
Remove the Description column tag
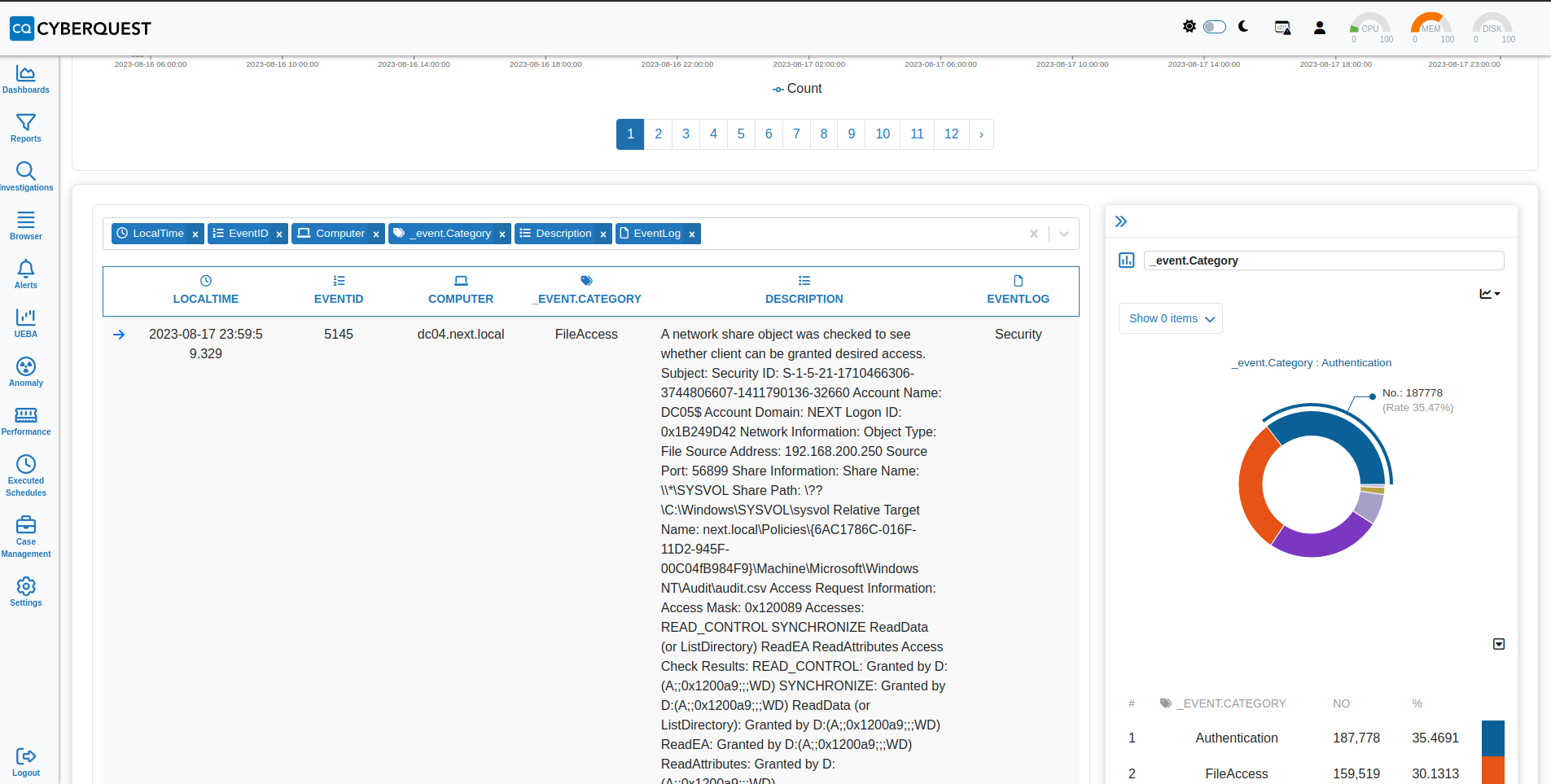coord(603,234)
